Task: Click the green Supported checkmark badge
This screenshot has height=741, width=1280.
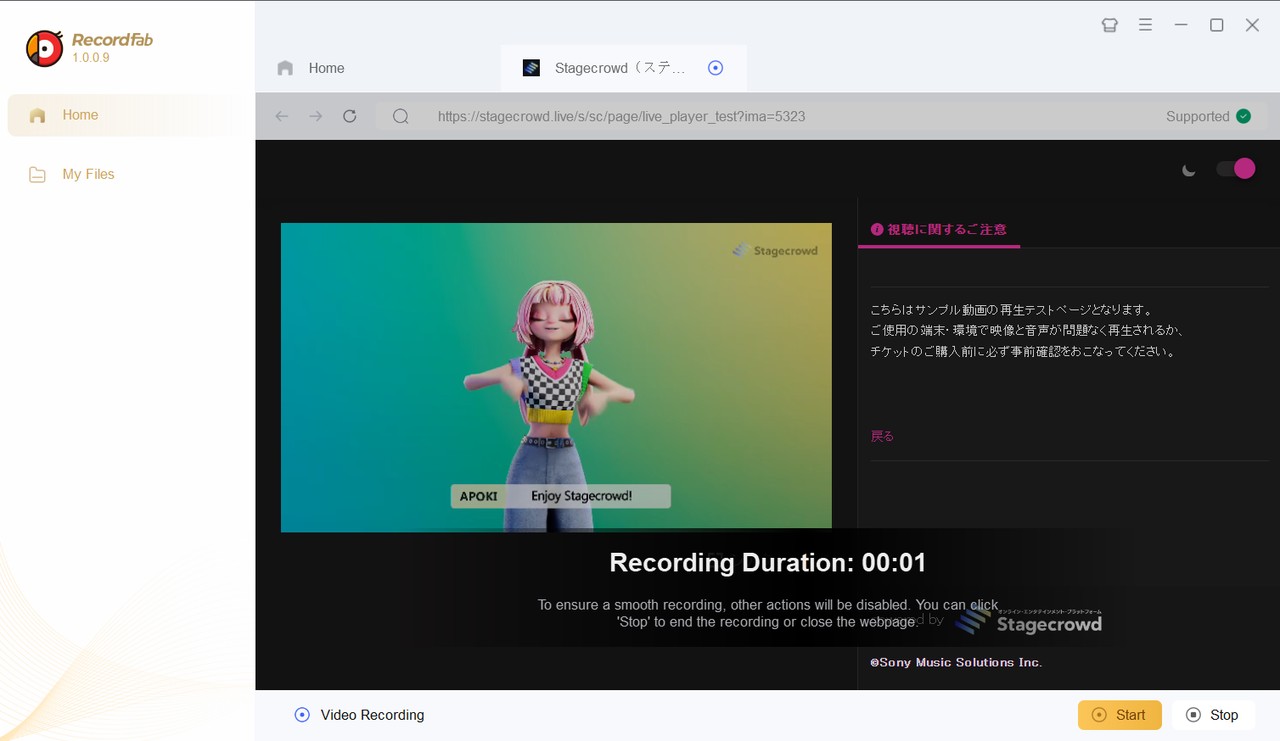Action: coord(1243,116)
